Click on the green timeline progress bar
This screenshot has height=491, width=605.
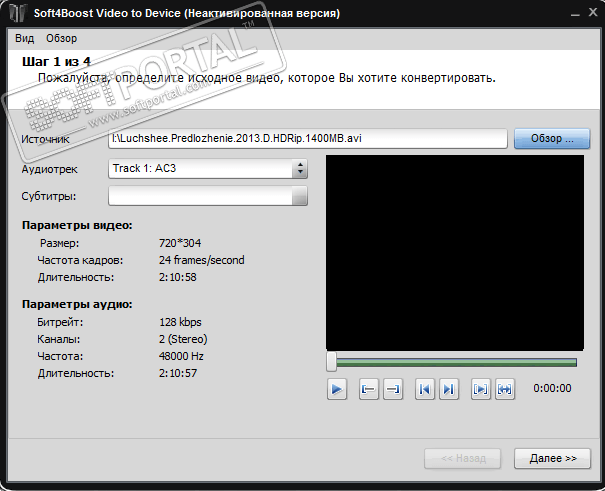(456, 362)
